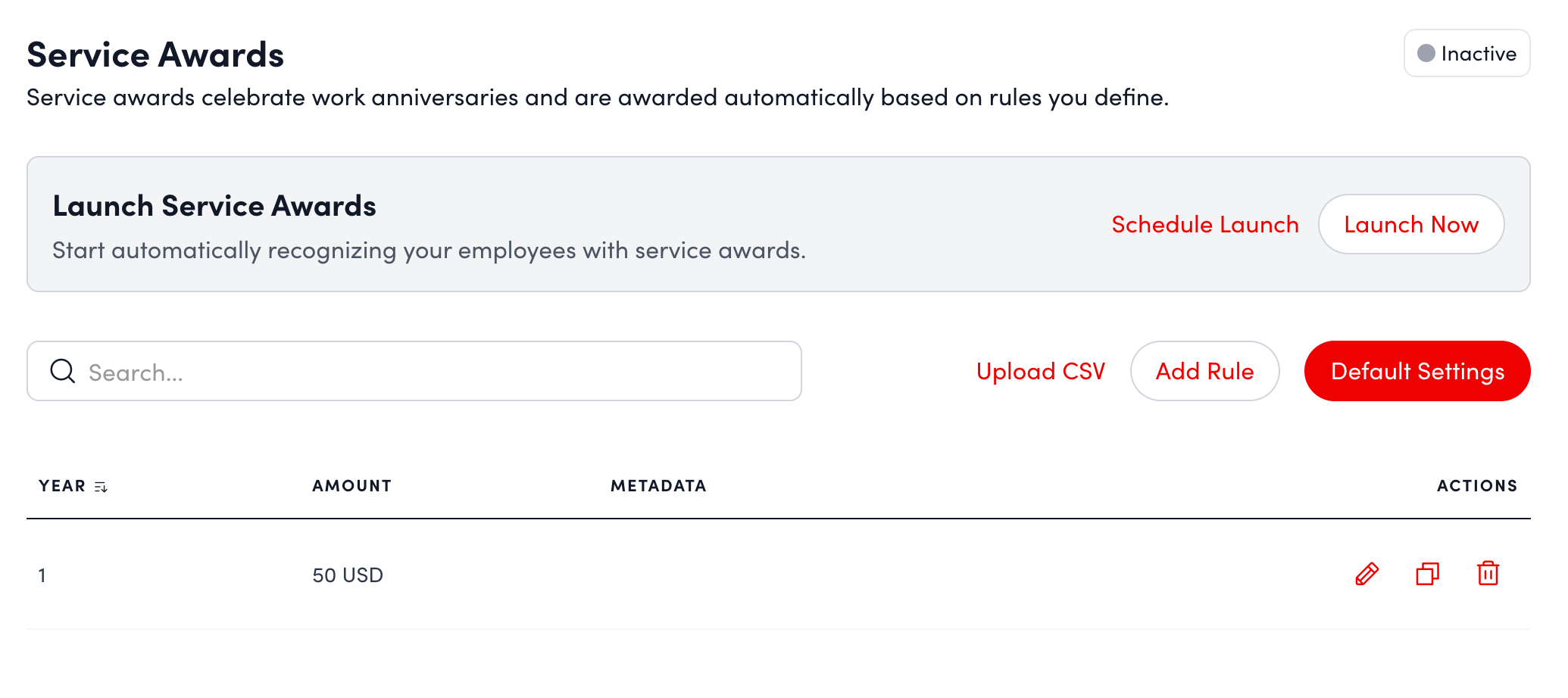The width and height of the screenshot is (1568, 698).
Task: Duplicate the 50 USD rule
Action: [x=1427, y=575]
